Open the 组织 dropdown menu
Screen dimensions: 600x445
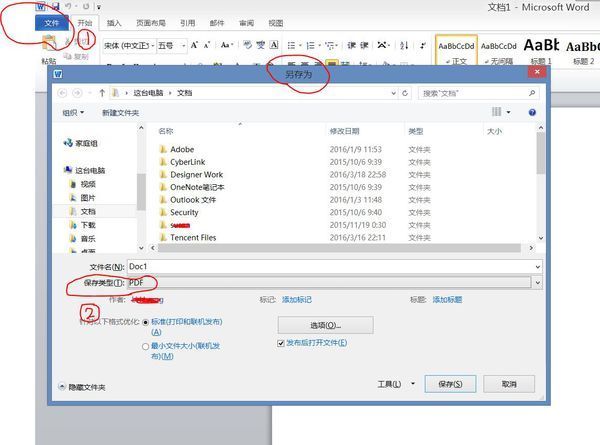[x=73, y=113]
